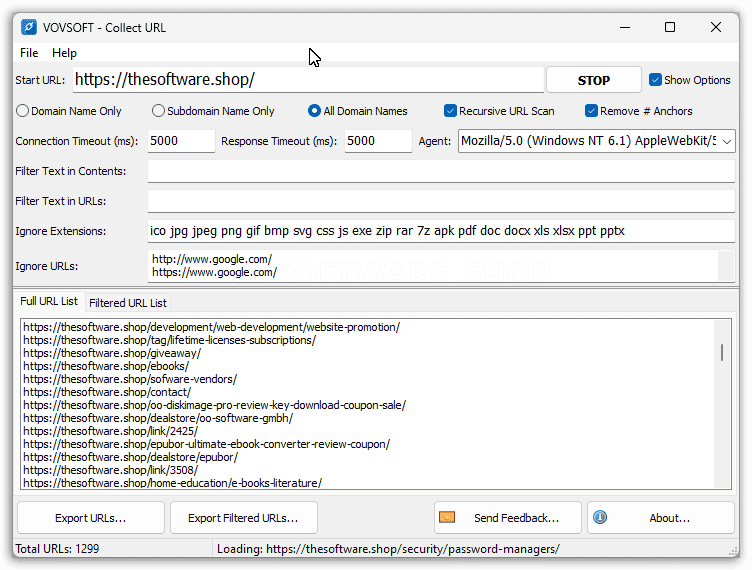The image size is (752, 570).
Task: Select the link/3508 URL row
Action: point(110,470)
